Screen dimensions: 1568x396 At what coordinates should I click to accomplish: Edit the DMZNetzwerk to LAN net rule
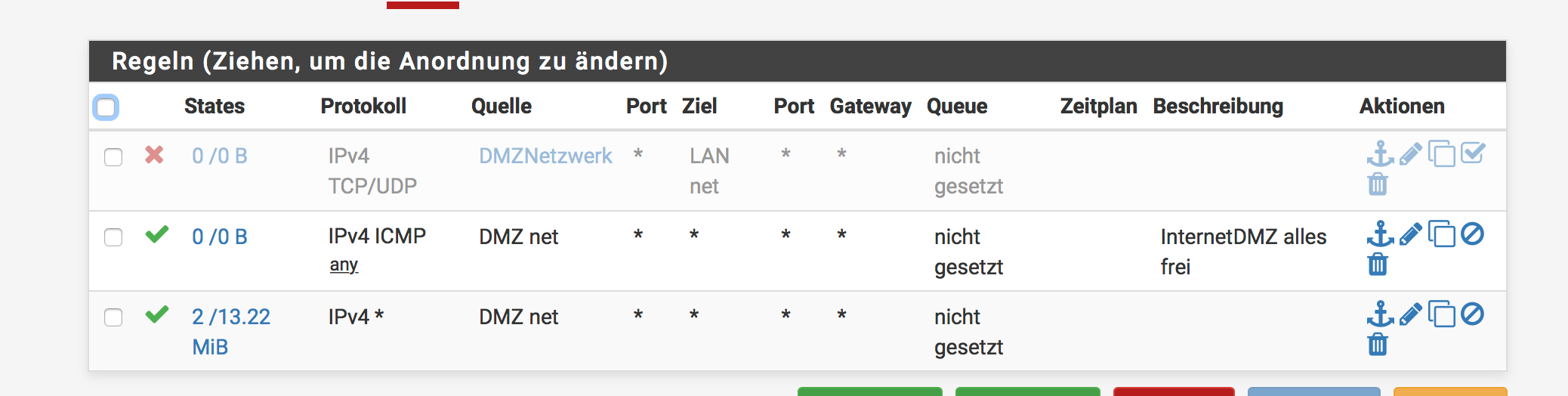[x=1410, y=154]
